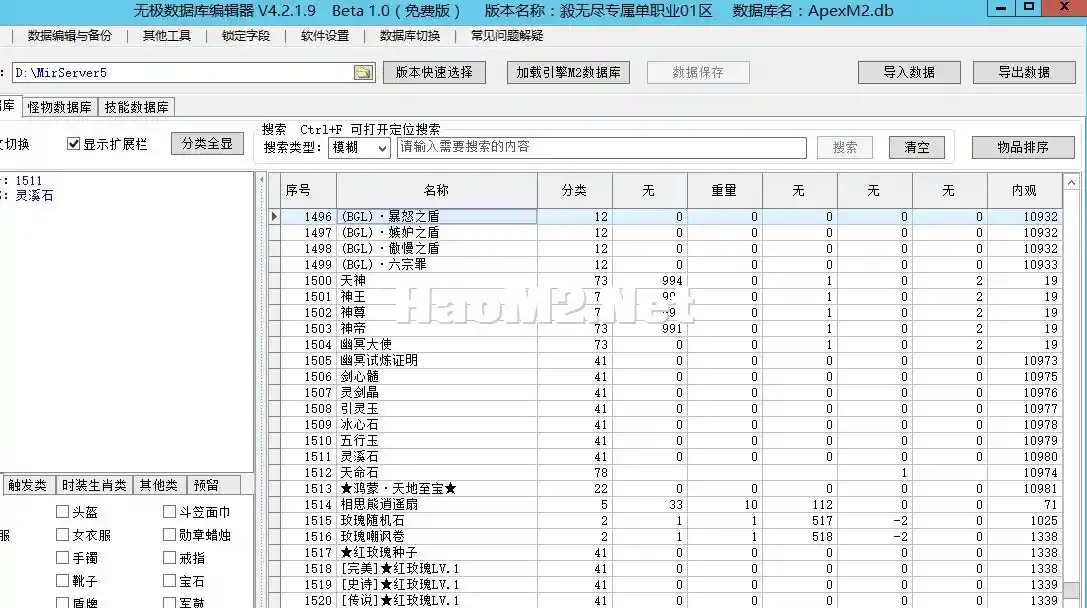Check the 头盔 checkbox
The image size is (1087, 608).
(62, 512)
